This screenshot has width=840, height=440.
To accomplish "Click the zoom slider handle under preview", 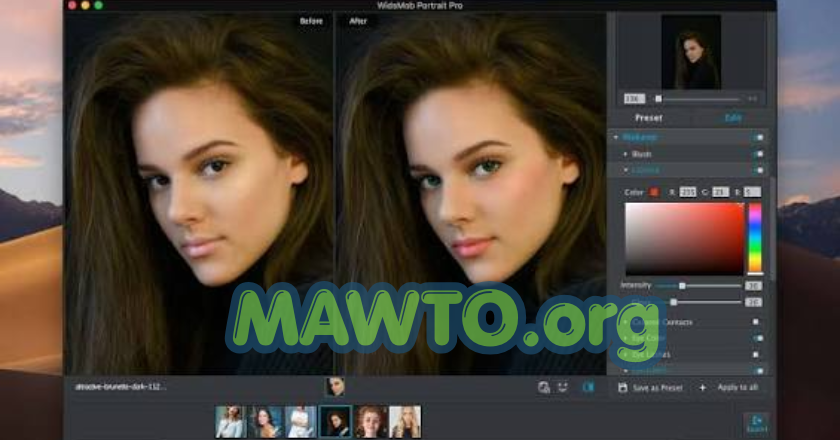I will pyautogui.click(x=658, y=99).
